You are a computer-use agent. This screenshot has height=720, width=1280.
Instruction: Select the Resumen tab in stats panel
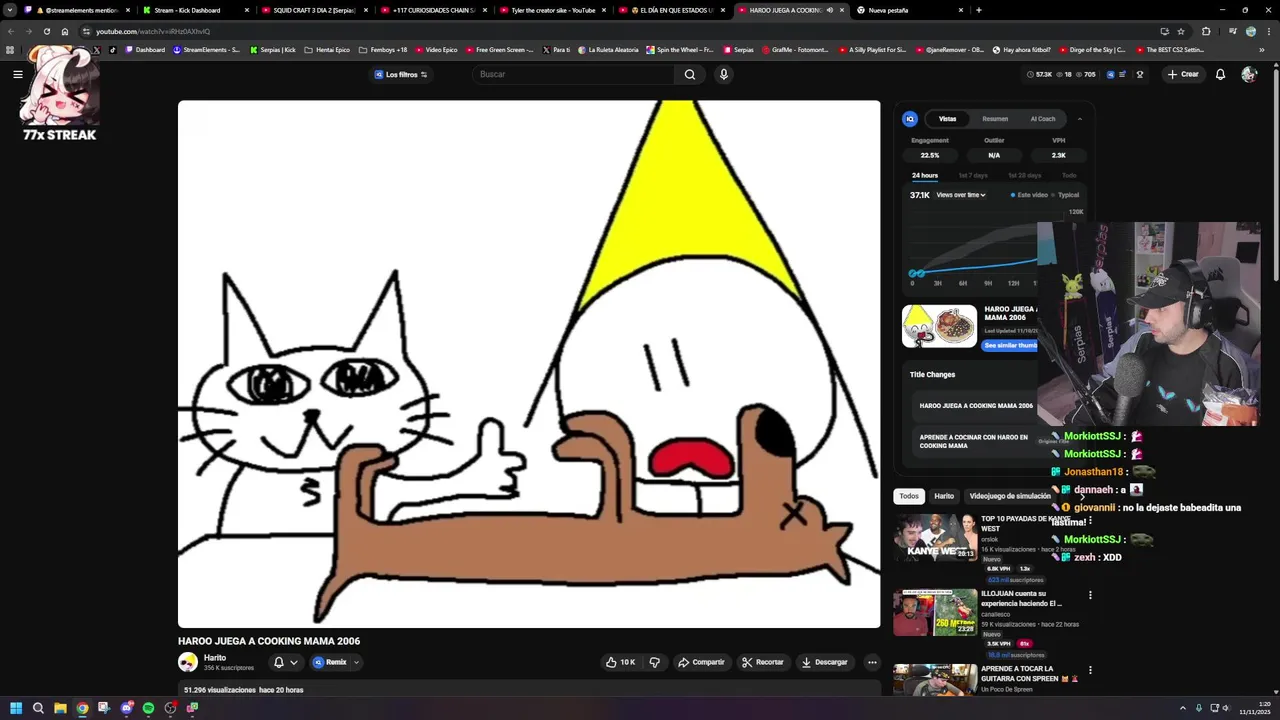click(995, 119)
